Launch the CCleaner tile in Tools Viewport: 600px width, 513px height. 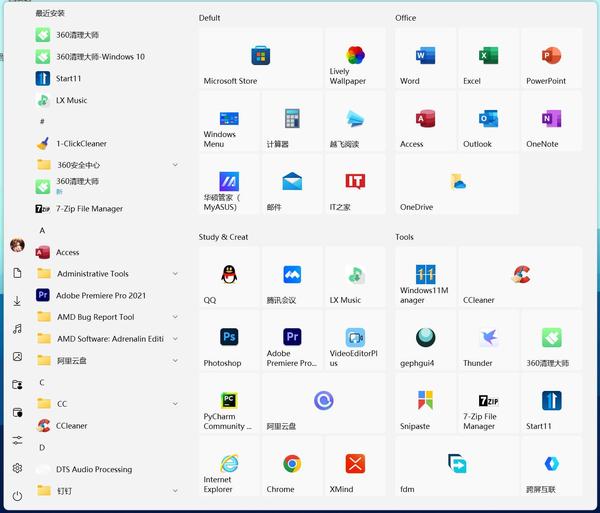520,277
